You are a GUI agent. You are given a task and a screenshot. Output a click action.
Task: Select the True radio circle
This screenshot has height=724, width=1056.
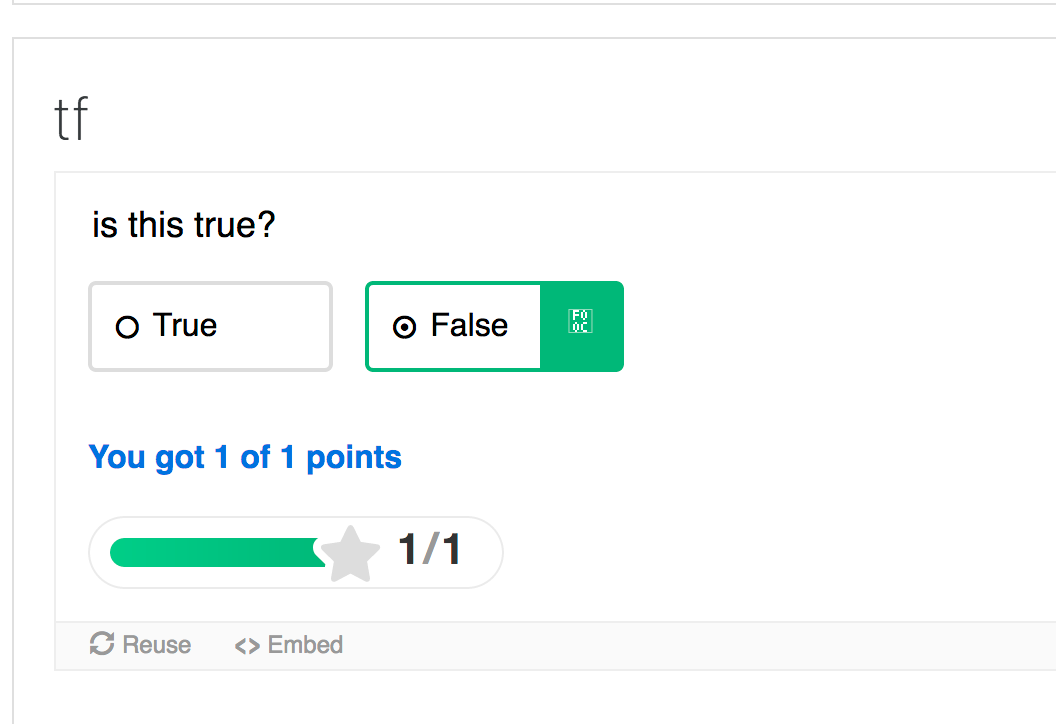point(127,327)
